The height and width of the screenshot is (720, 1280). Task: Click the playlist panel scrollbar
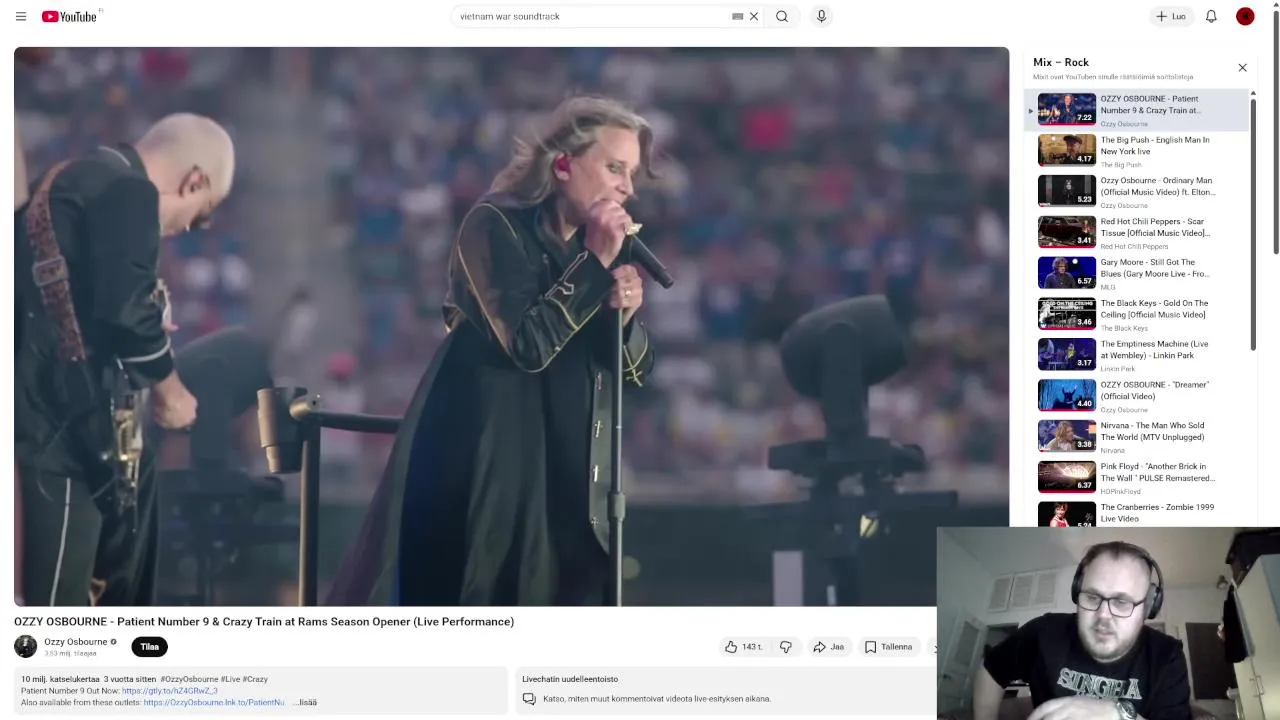[x=1252, y=220]
